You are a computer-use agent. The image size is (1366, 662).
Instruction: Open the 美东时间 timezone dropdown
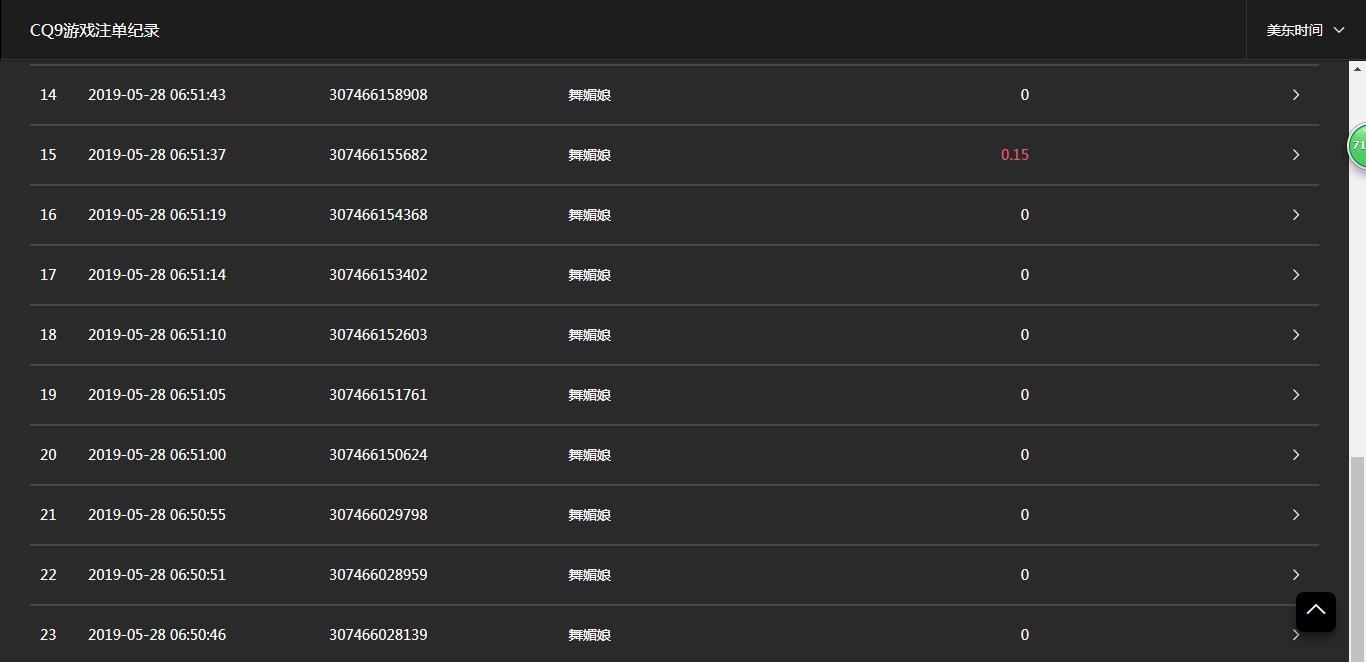pos(1305,30)
